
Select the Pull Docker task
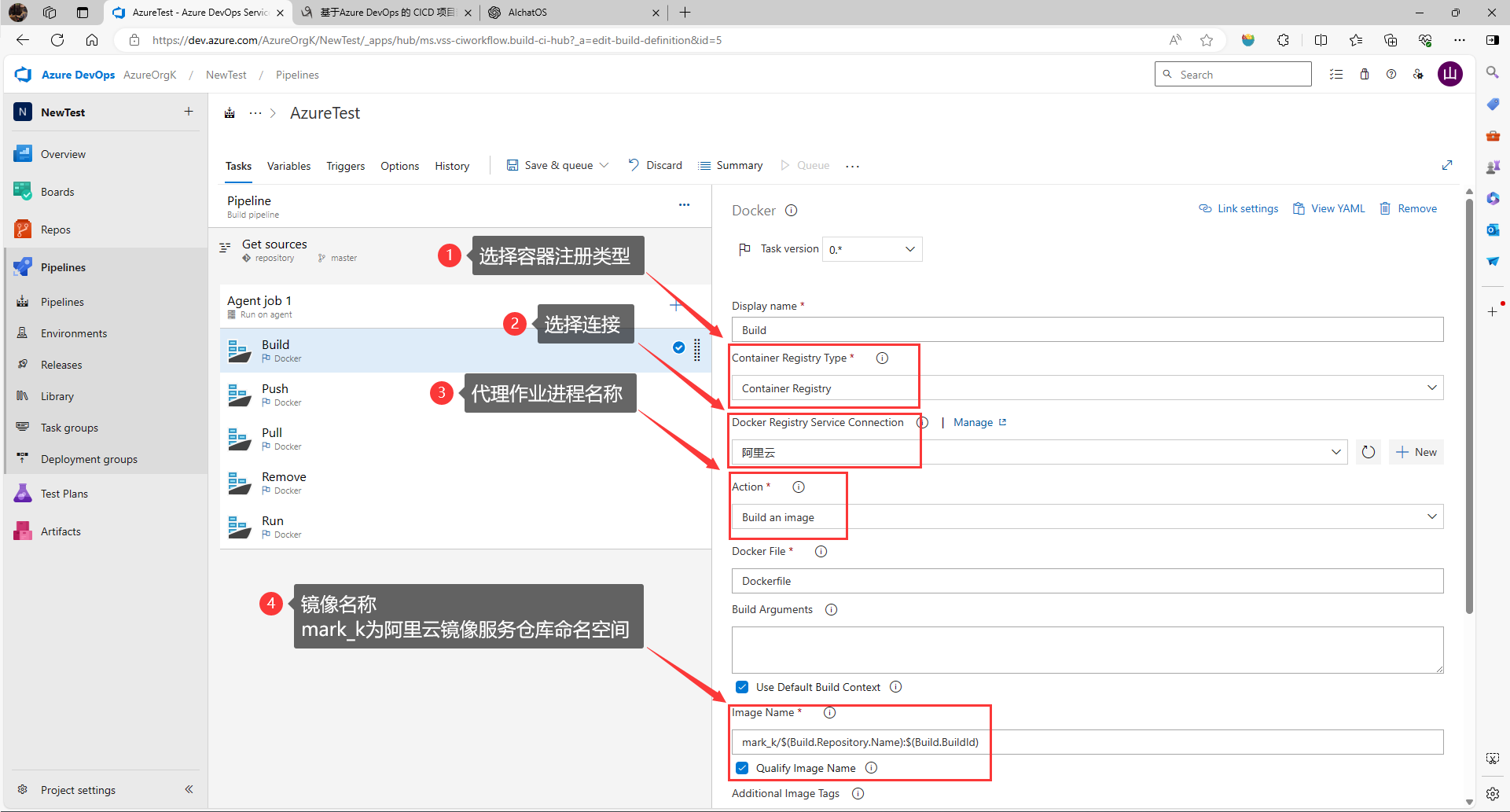click(x=465, y=439)
